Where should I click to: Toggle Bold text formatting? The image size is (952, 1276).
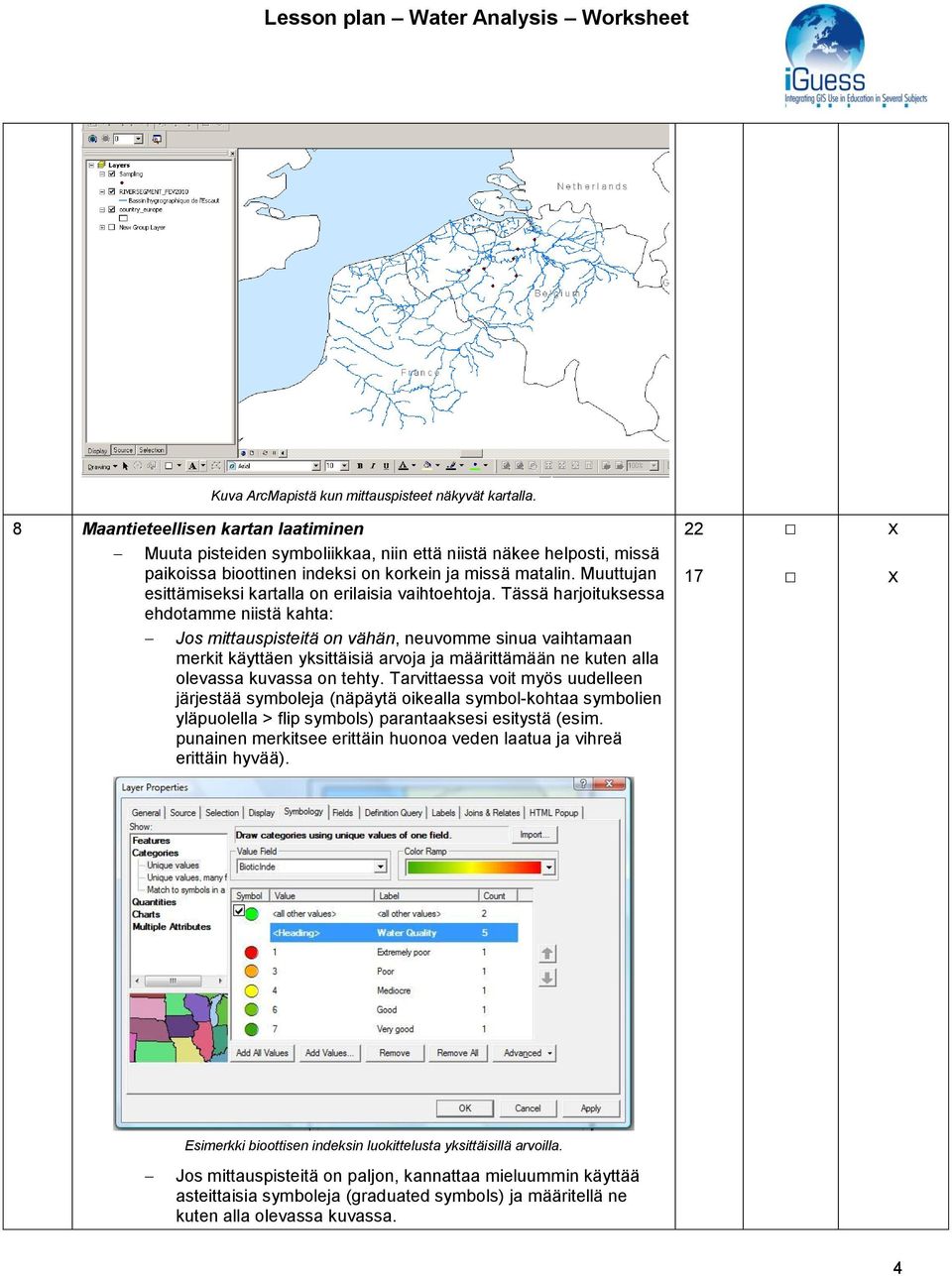pos(359,466)
